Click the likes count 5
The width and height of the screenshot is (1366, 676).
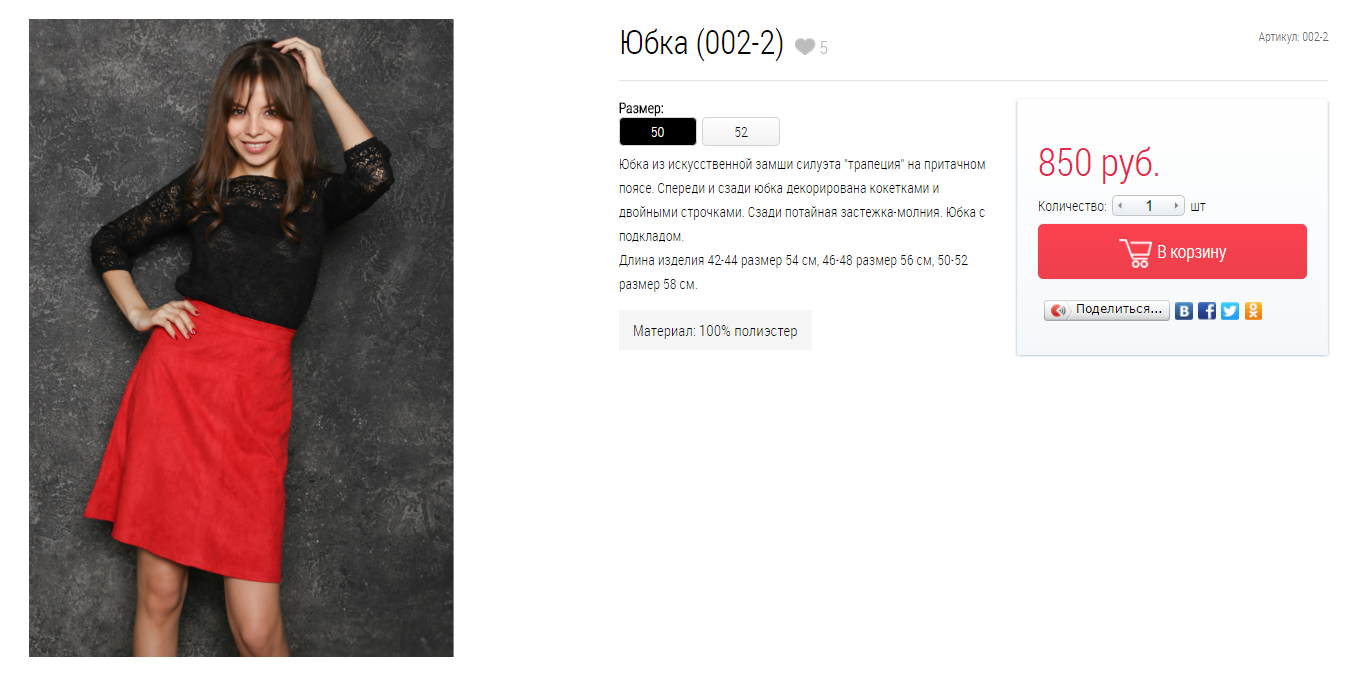(824, 48)
